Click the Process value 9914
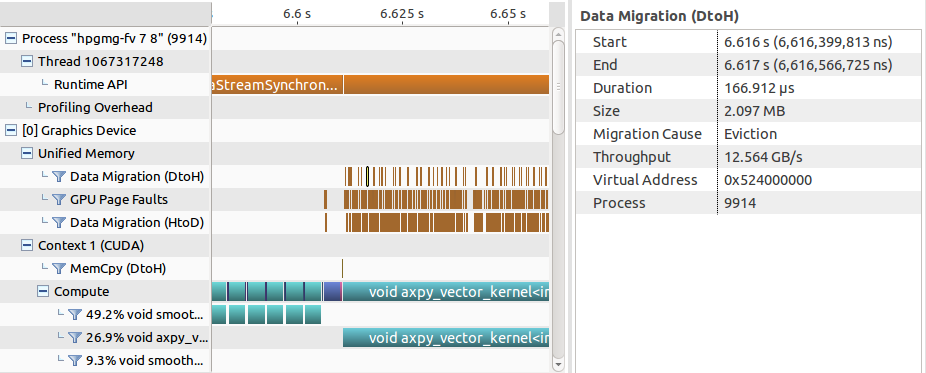This screenshot has height=373, width=926. 740,203
